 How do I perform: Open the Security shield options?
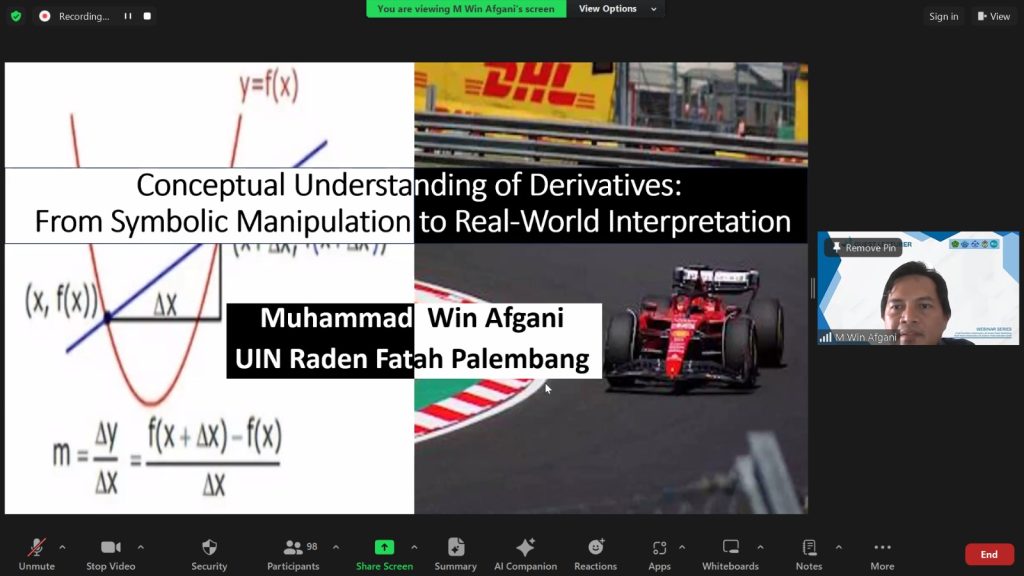[209, 553]
